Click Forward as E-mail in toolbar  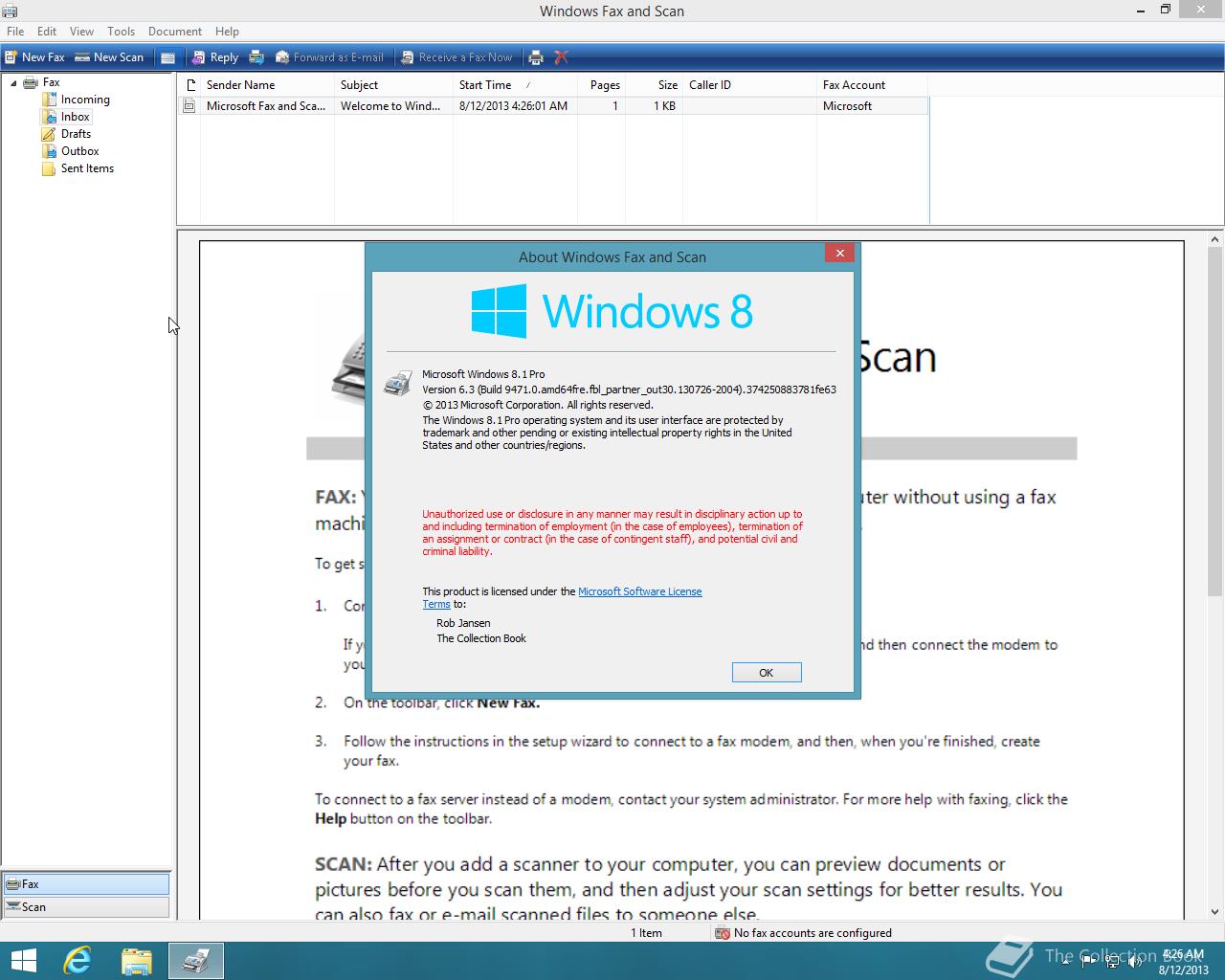pyautogui.click(x=329, y=57)
